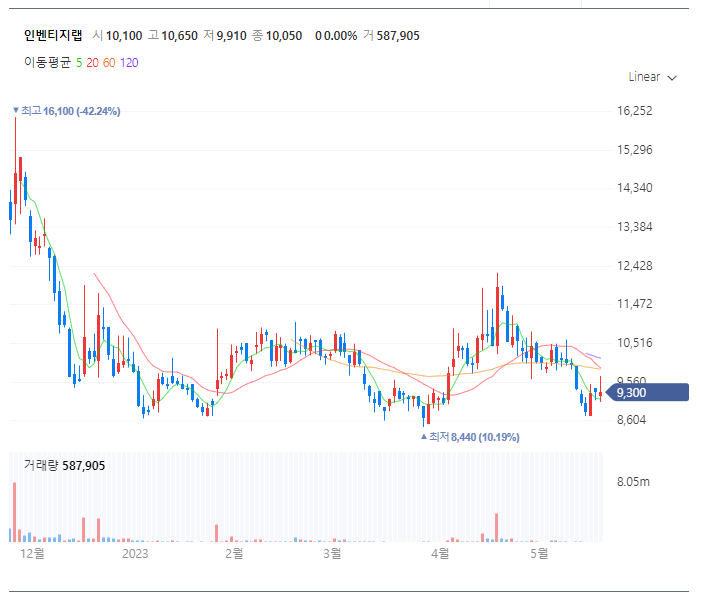Toggle the 60-day moving average
Screen dimensions: 701x596
point(109,63)
